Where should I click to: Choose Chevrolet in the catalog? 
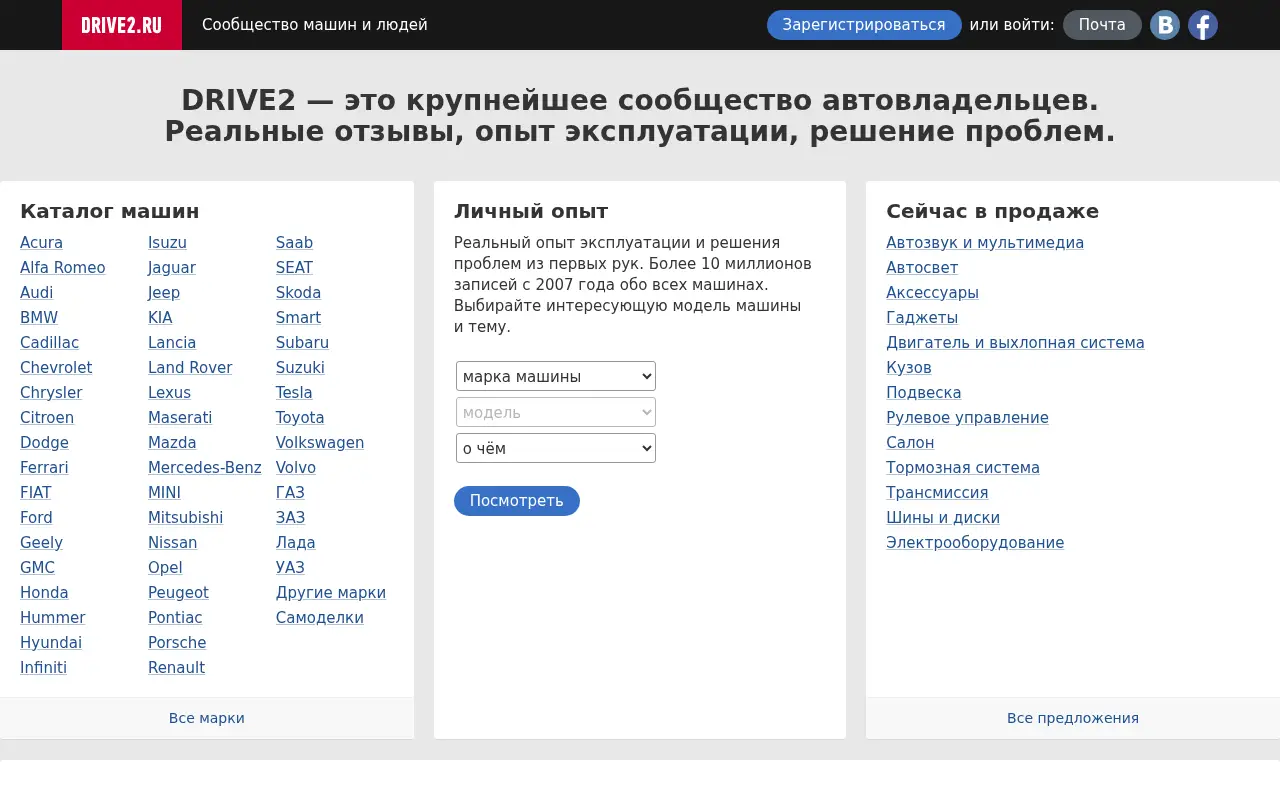pos(56,368)
